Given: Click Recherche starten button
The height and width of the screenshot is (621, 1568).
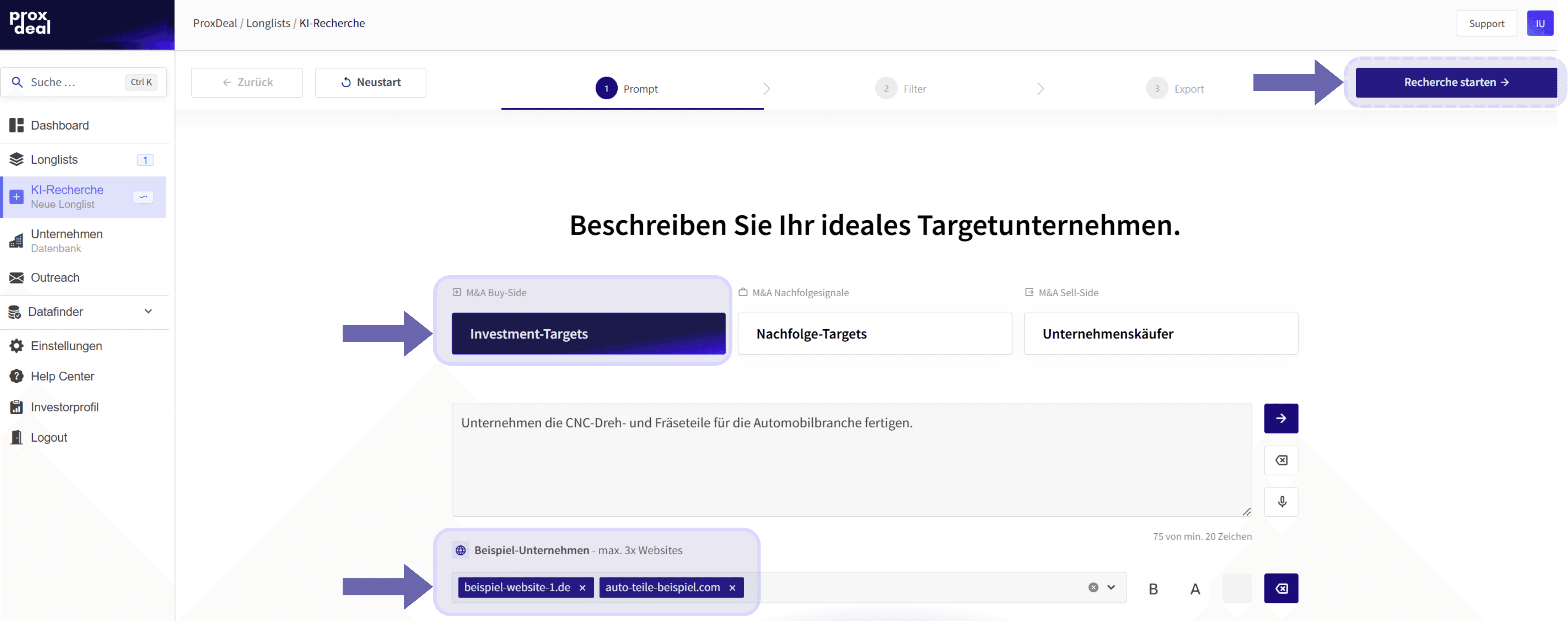Looking at the screenshot, I should point(1455,82).
